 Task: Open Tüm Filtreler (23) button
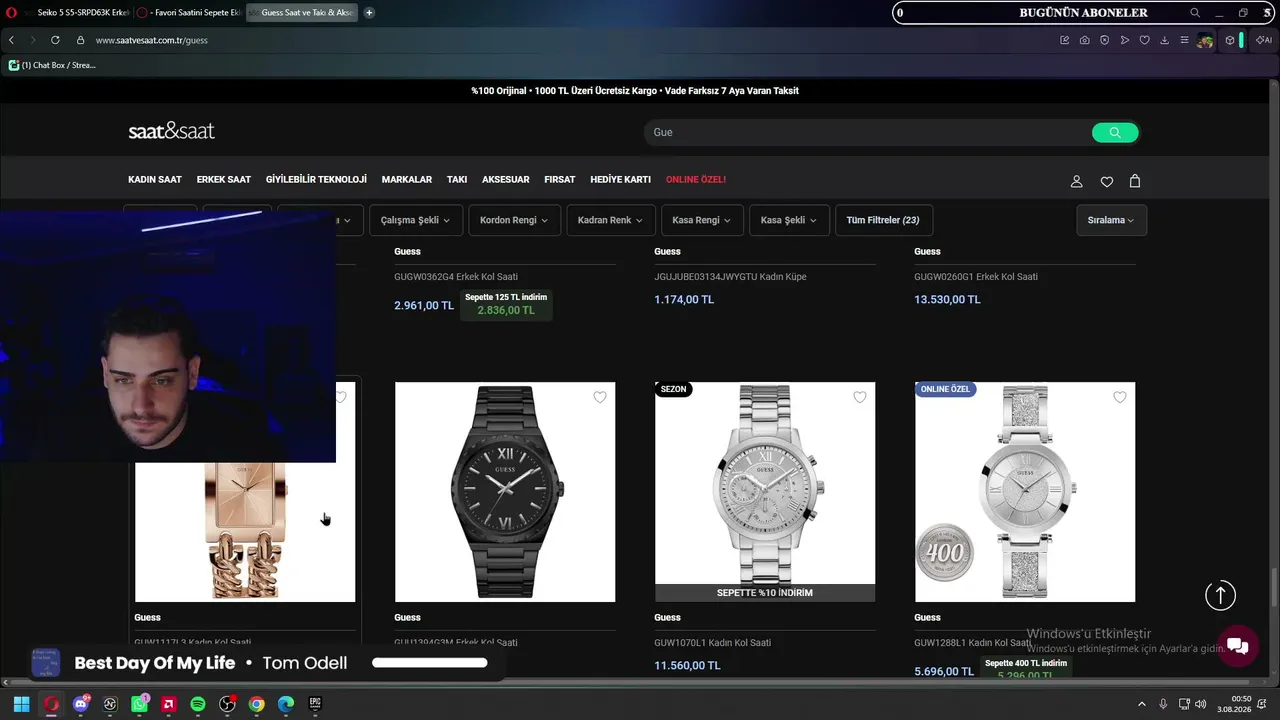(883, 220)
